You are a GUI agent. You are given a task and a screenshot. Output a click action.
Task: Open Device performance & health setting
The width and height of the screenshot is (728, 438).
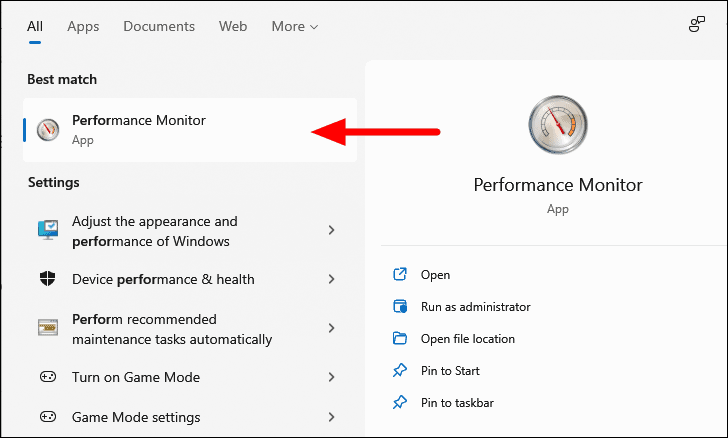tap(190, 279)
